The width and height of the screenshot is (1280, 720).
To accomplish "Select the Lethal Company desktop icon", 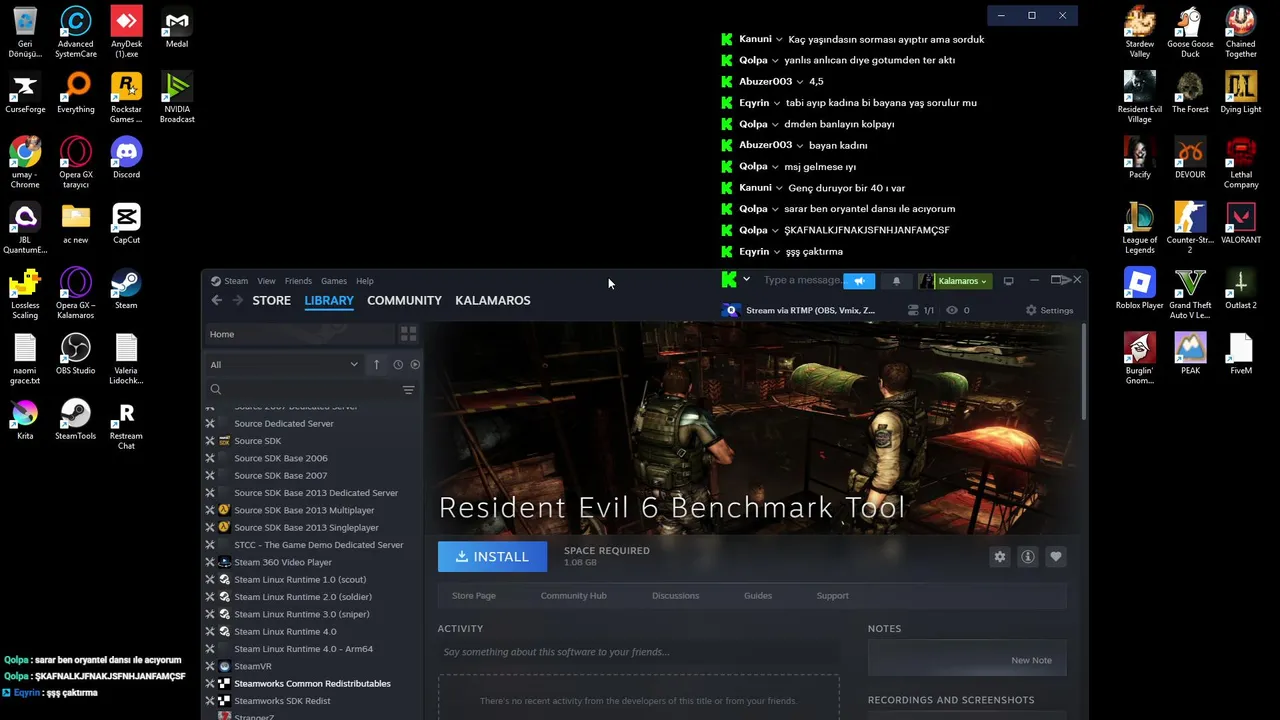I will coord(1241,163).
